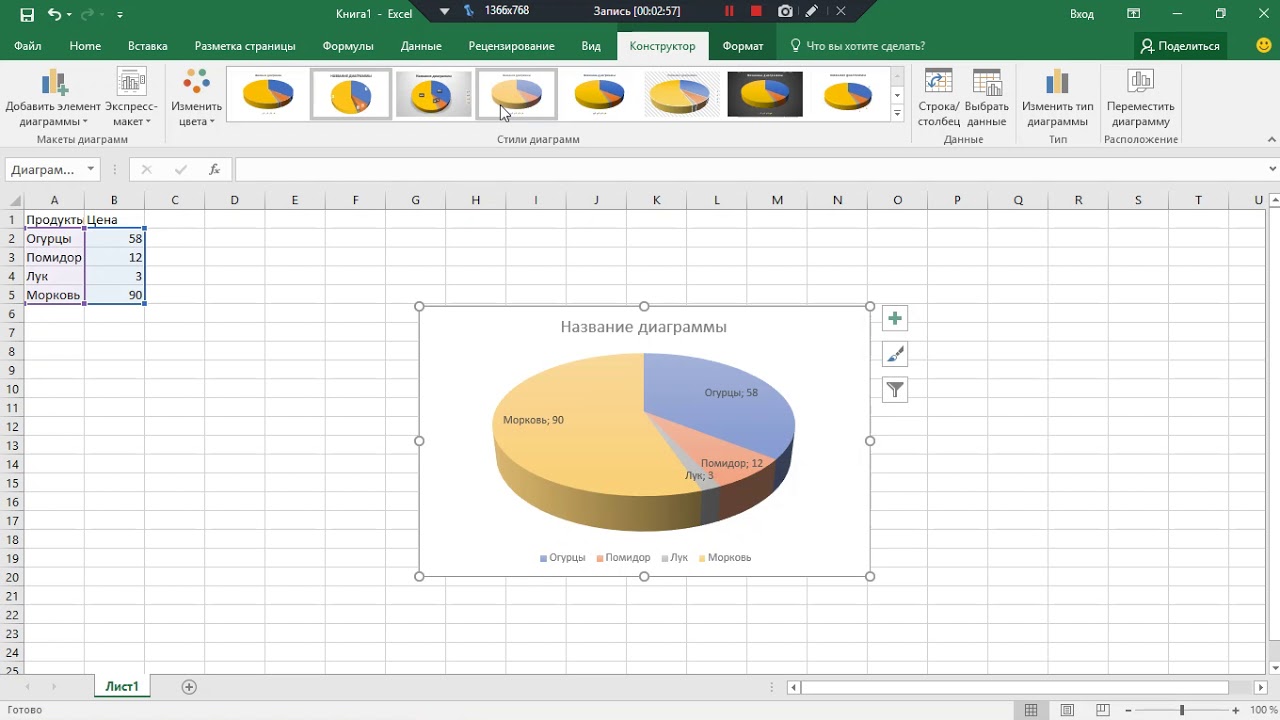The height and width of the screenshot is (720, 1280).
Task: Open the Chart Styles brush button
Action: click(895, 355)
